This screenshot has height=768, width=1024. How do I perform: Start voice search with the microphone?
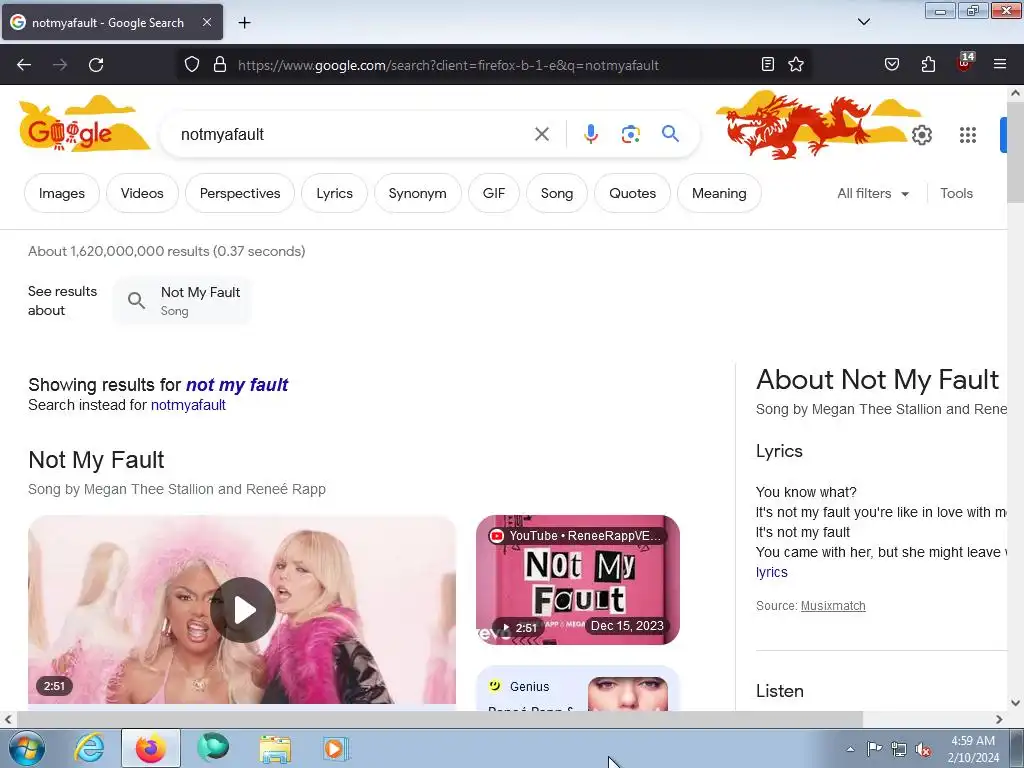pos(590,134)
